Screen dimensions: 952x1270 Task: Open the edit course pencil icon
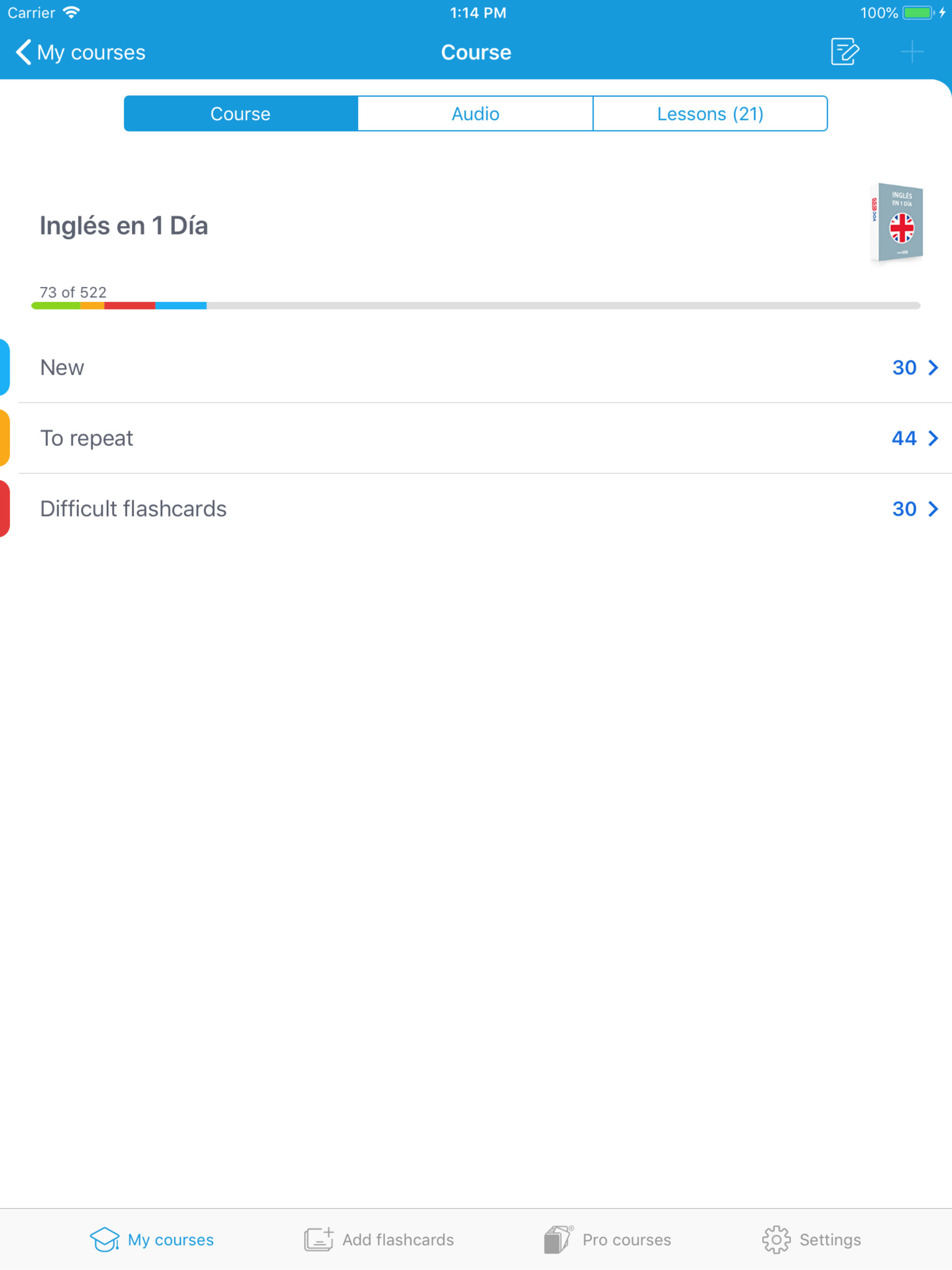pyautogui.click(x=844, y=52)
